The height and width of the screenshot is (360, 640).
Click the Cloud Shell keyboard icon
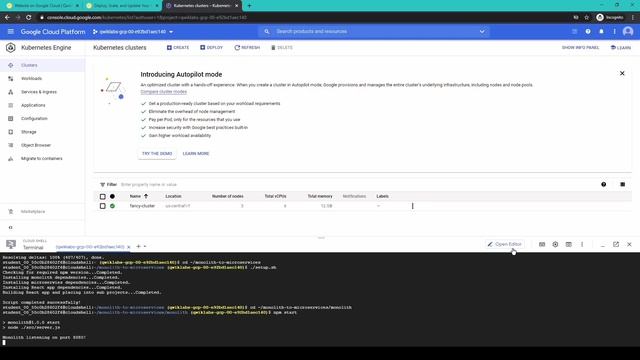tap(542, 244)
